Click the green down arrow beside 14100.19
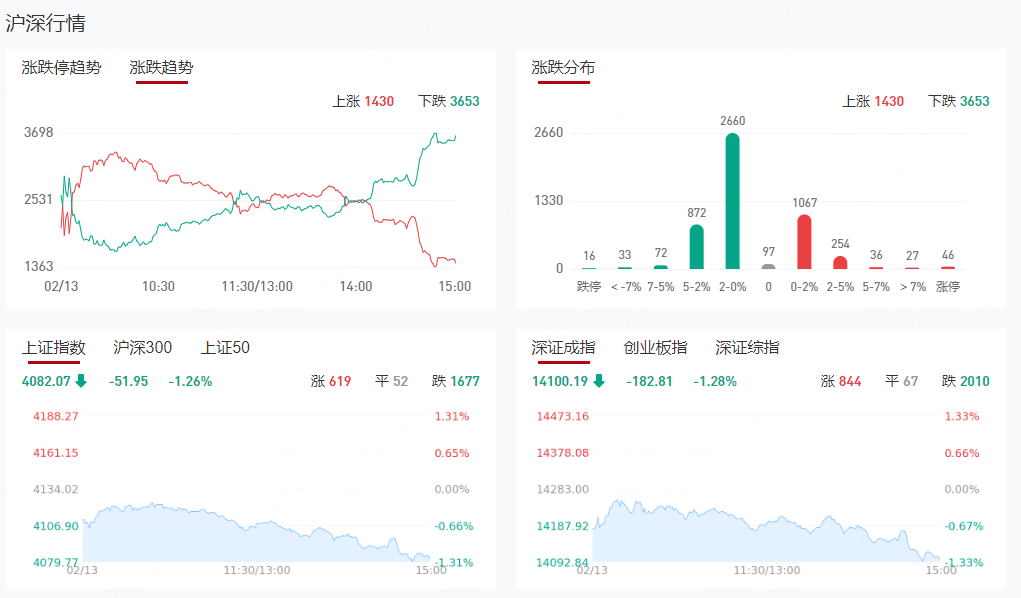Screen dimensions: 1021x598 click(x=599, y=381)
